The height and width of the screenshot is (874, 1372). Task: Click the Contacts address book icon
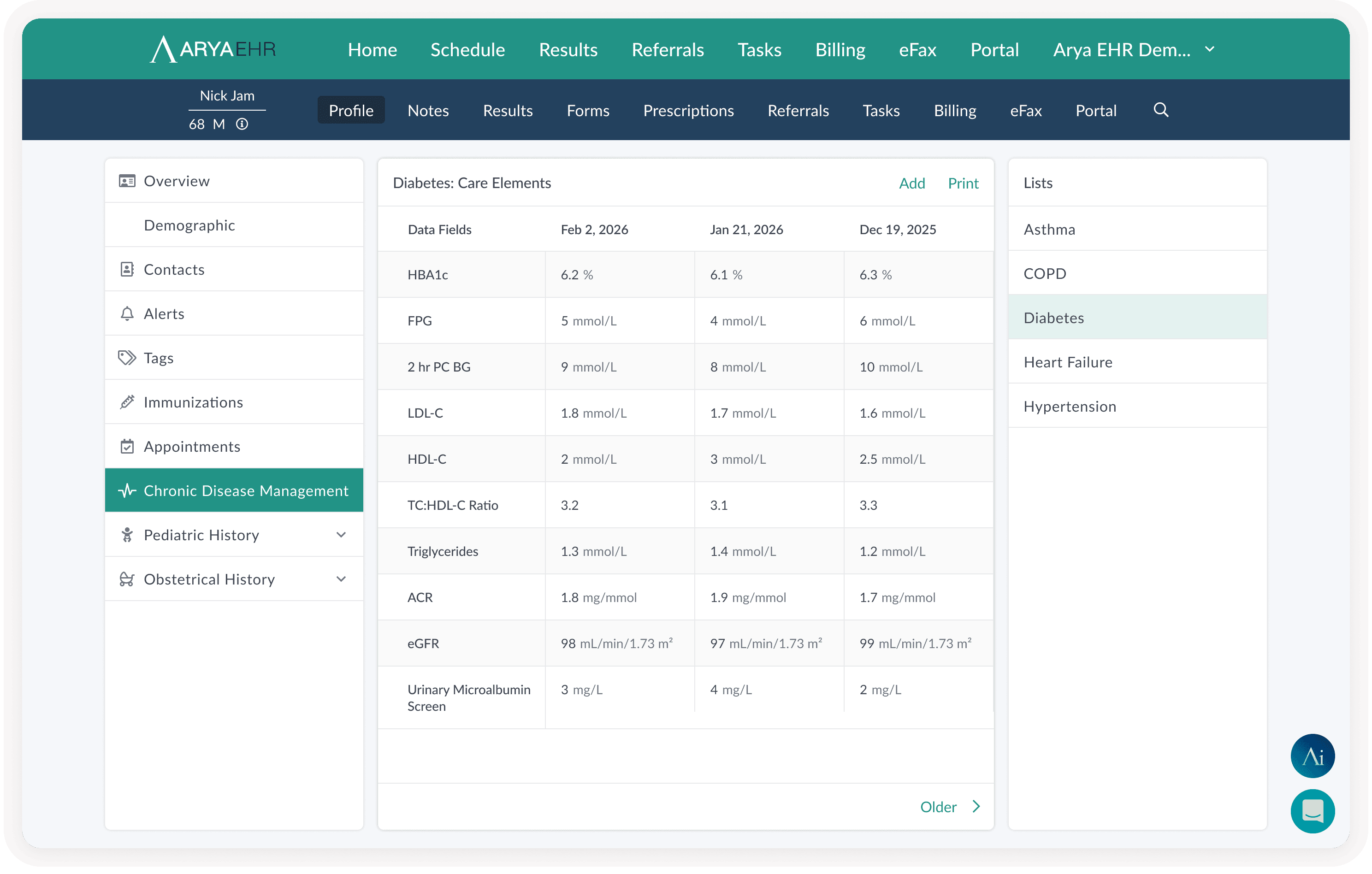(127, 269)
